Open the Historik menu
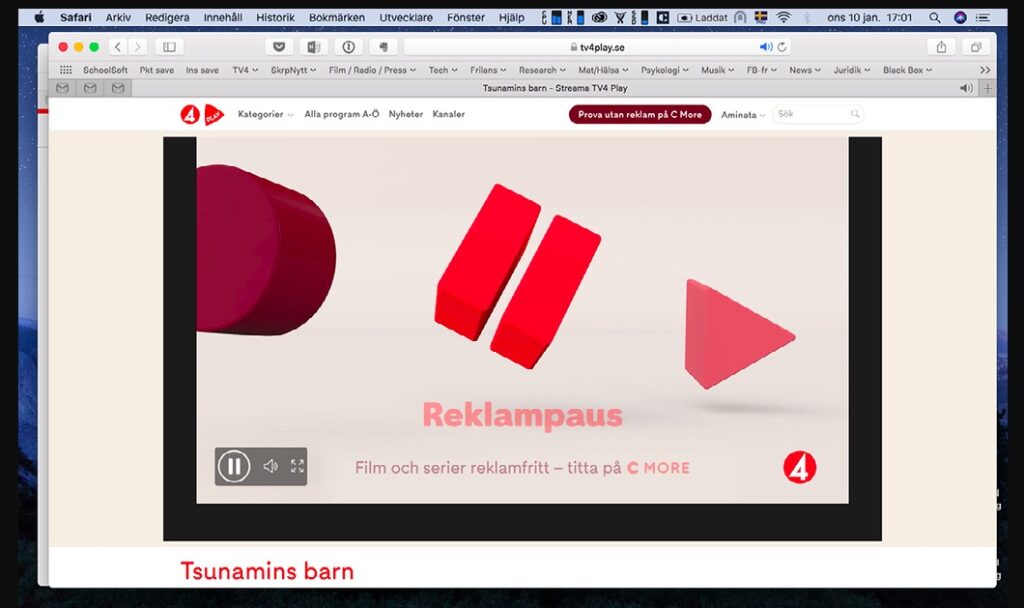Viewport: 1024px width, 608px height. click(275, 18)
